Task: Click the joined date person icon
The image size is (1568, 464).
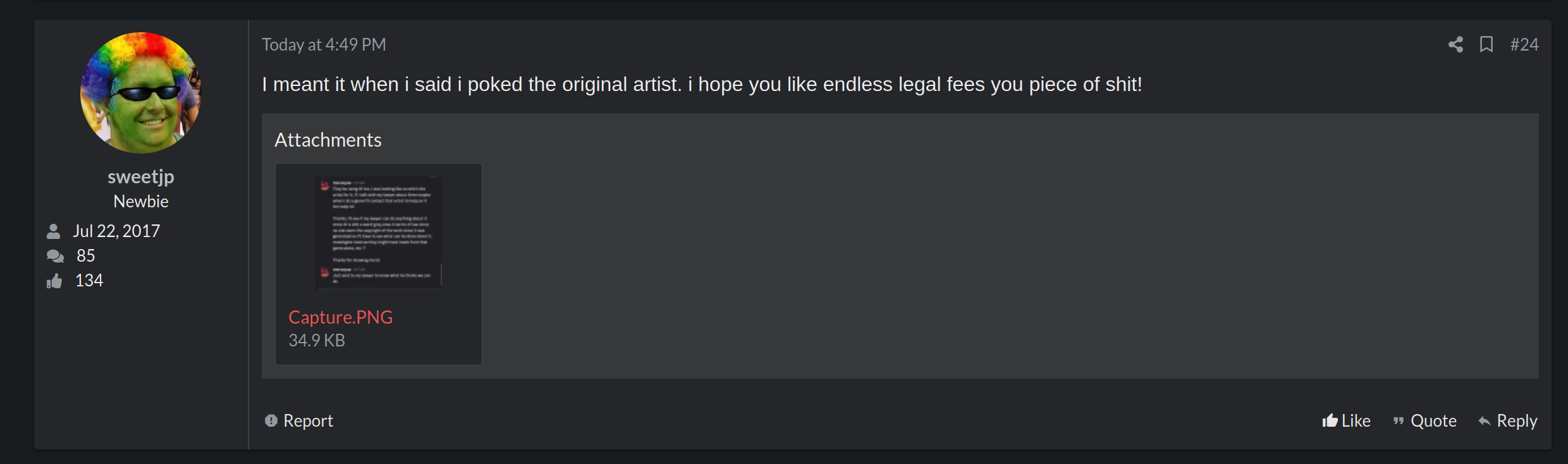Action: tap(54, 231)
